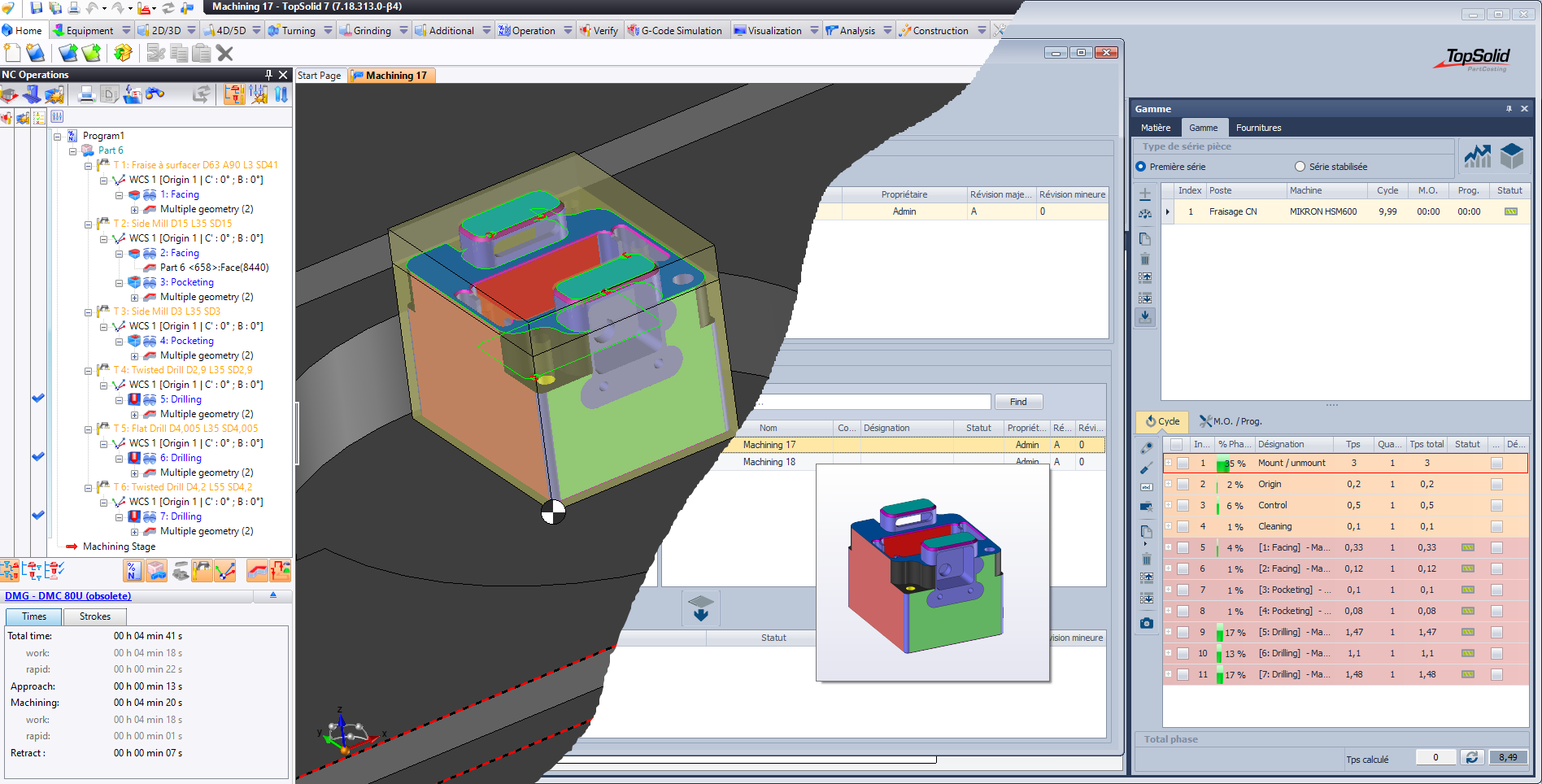Tick the checkbox for Mount / unmount row
Viewport: 1542px width, 784px height.
1183,464
